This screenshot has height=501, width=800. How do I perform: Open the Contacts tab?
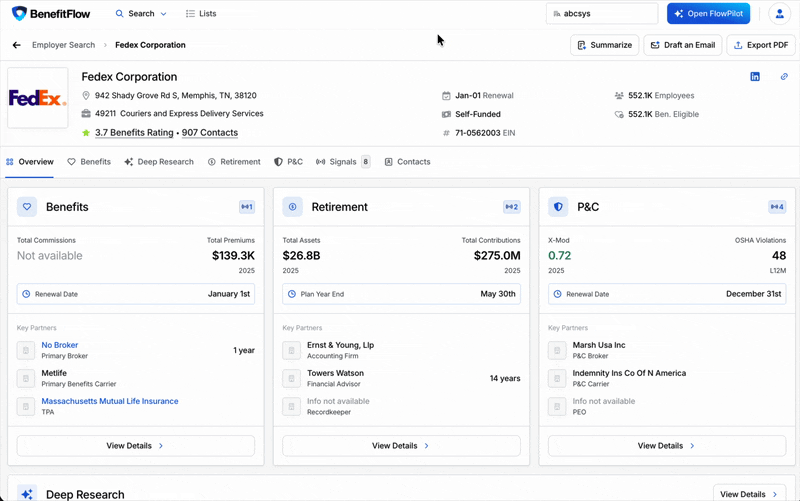407,162
